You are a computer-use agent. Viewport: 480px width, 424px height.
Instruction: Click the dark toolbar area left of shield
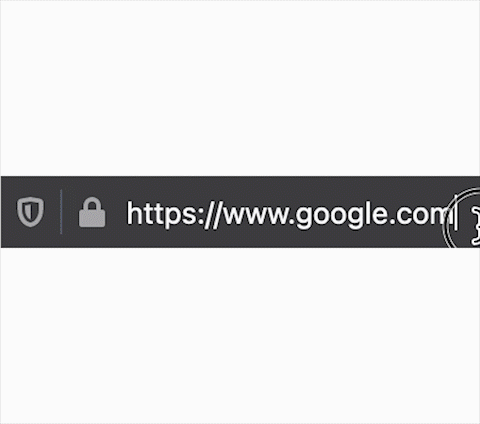[x=9, y=212]
